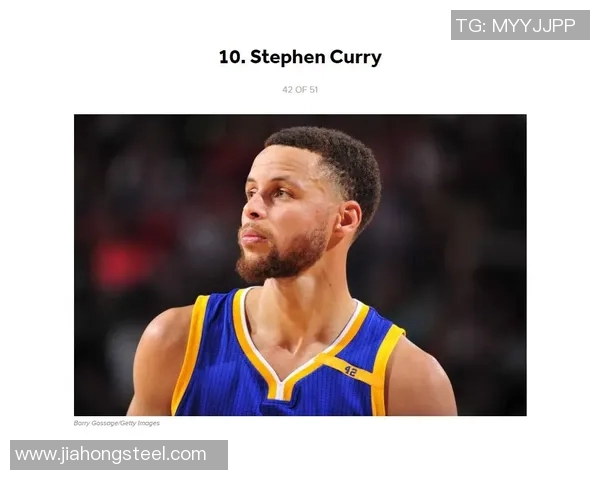Image resolution: width=600 pixels, height=480 pixels.
Task: Click the blurred red spot in photo background
Action: (x=115, y=264)
